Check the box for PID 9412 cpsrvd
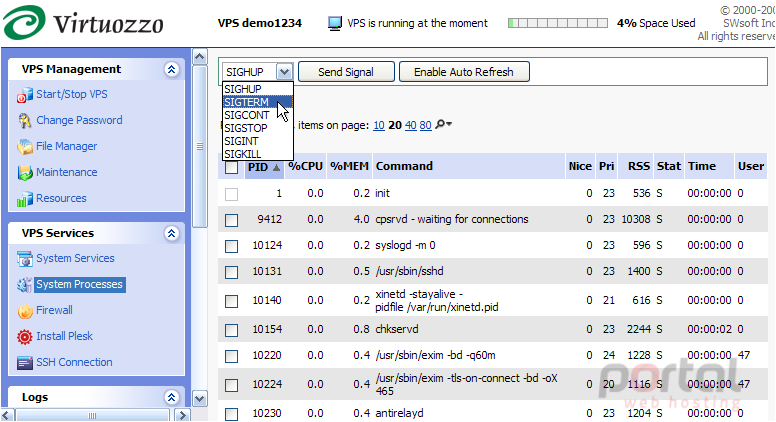Viewport: 776px width, 422px height. click(231, 220)
